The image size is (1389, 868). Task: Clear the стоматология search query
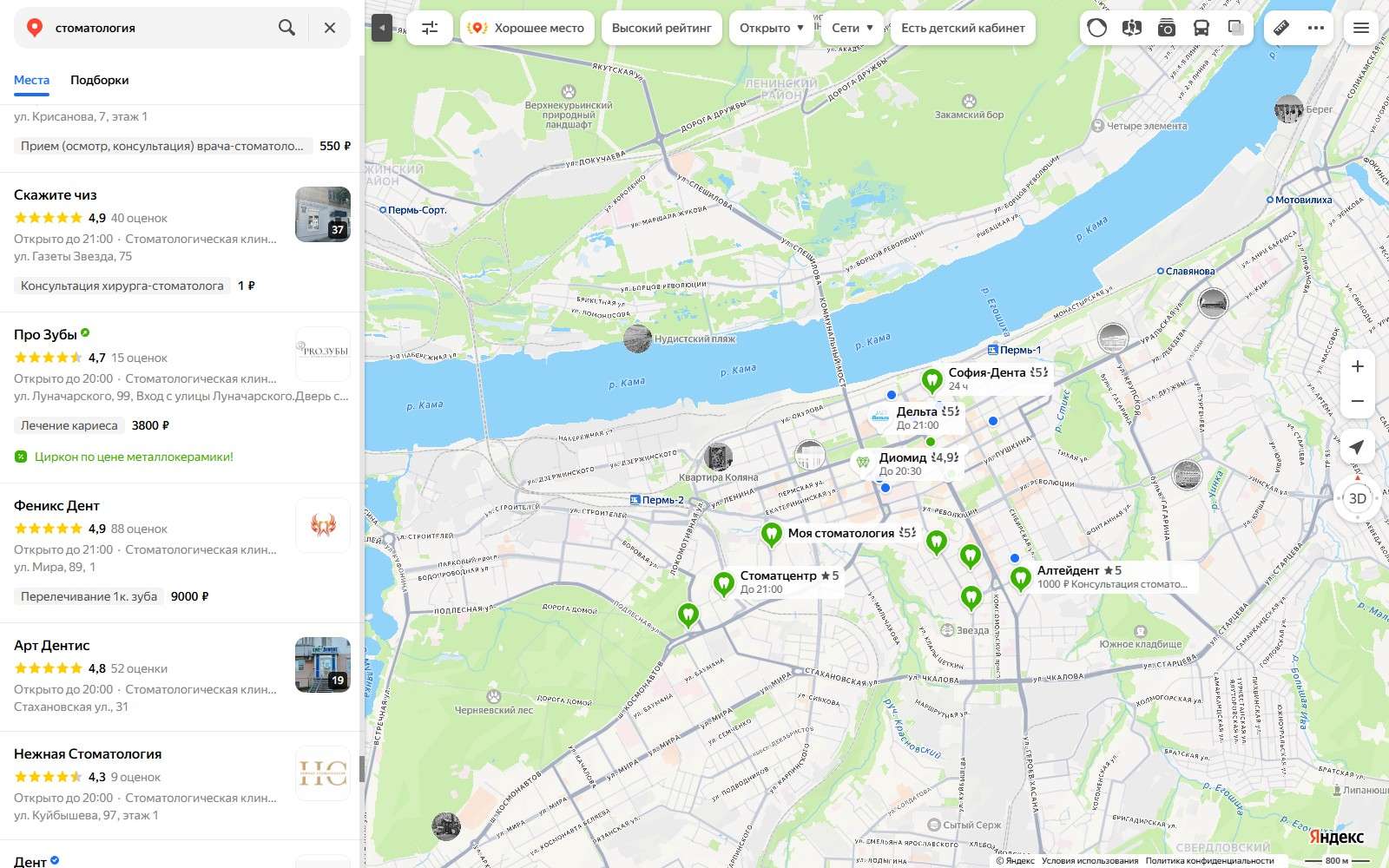[330, 28]
